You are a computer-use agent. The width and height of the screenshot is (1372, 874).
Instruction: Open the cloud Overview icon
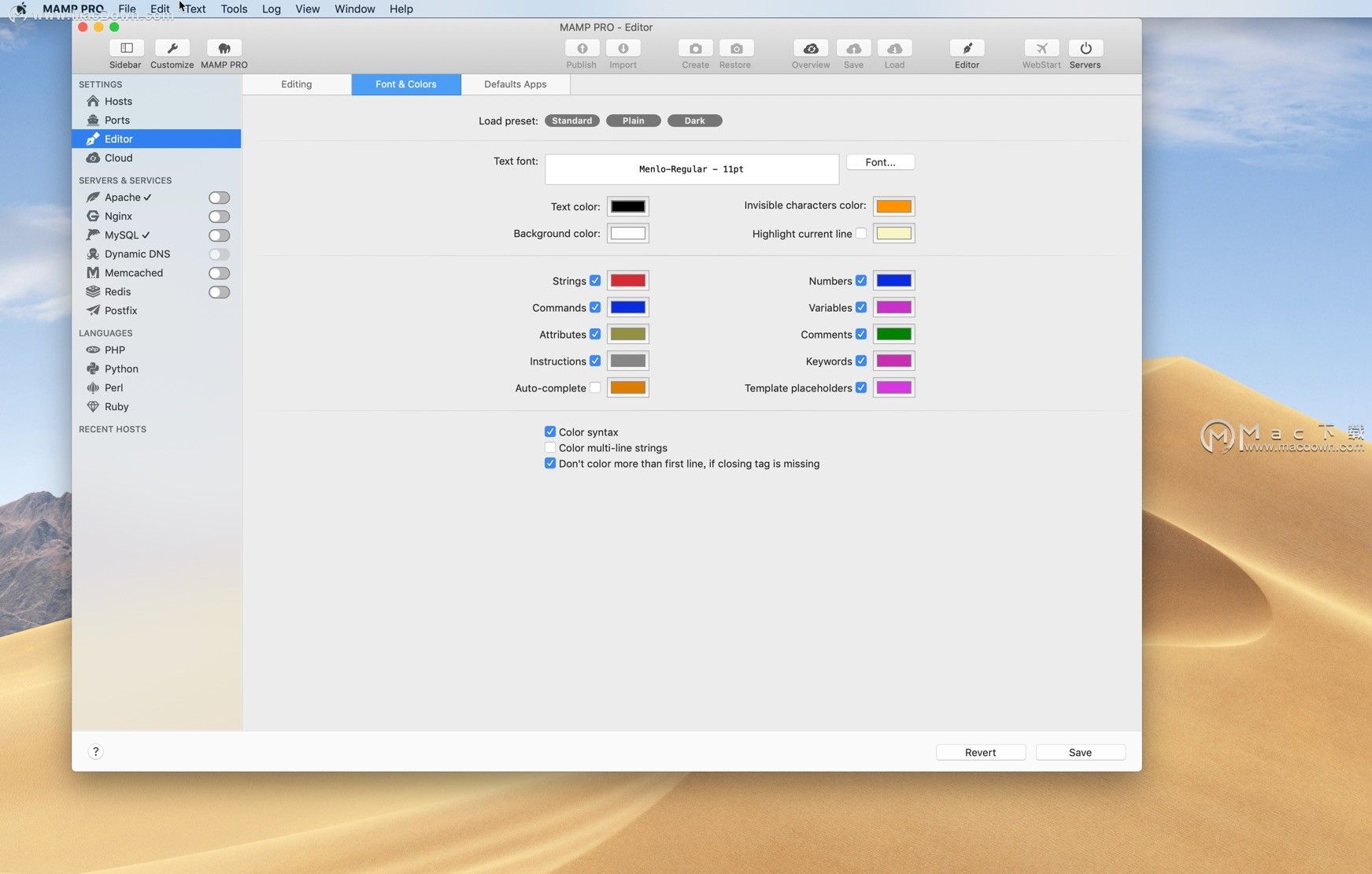pos(811,48)
